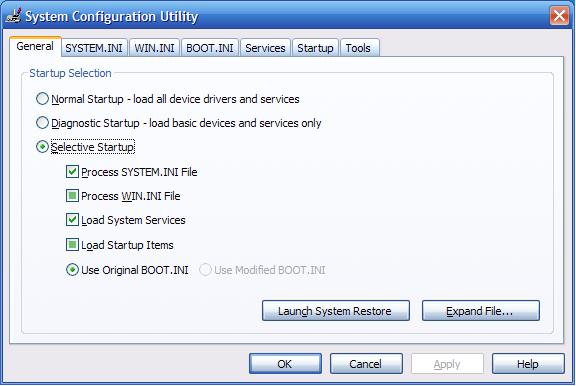Click Launch System Restore button
The height and width of the screenshot is (386, 576).
336,311
